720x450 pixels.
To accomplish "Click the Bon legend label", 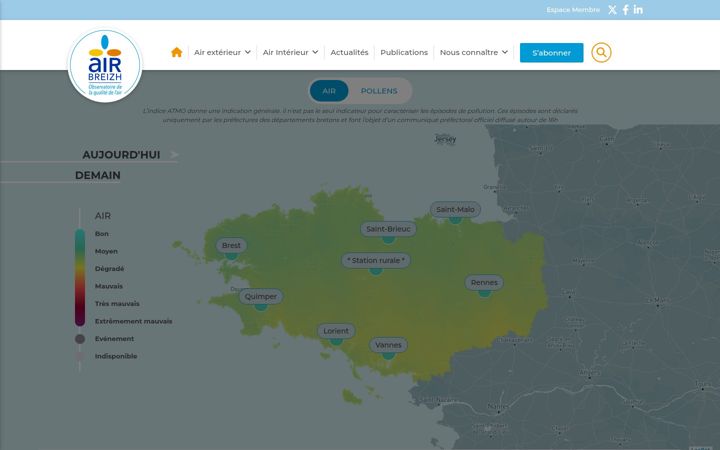I will 102,234.
